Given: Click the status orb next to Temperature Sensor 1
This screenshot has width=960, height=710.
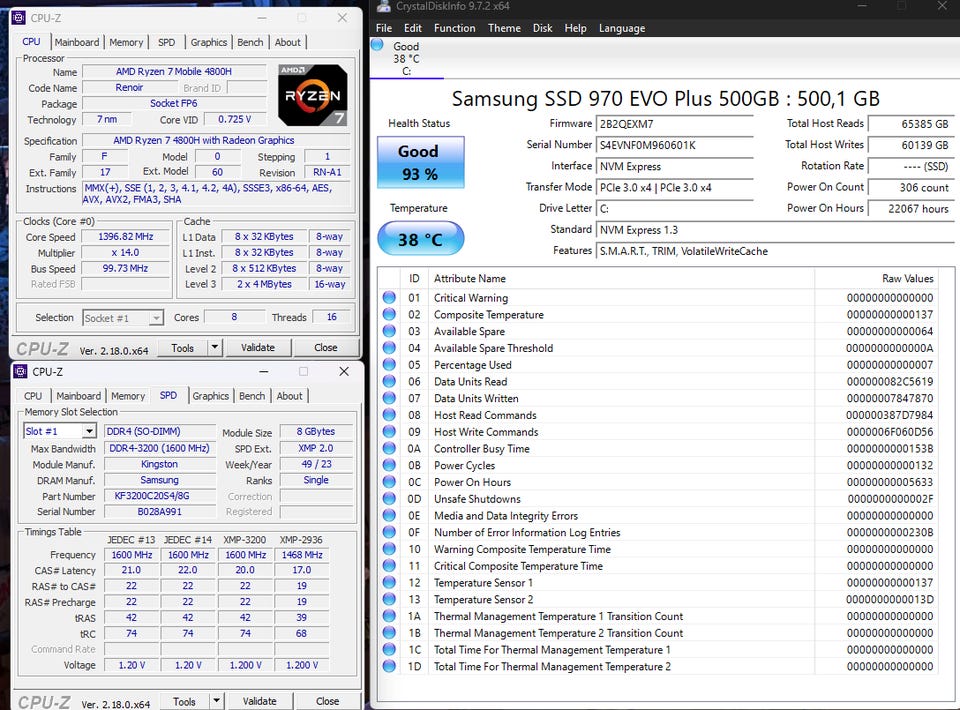Looking at the screenshot, I should pos(389,583).
